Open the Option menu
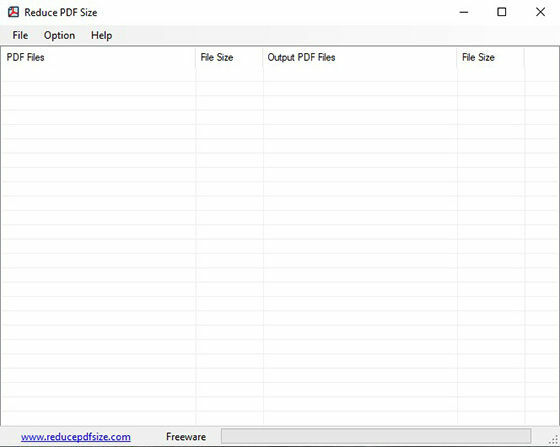The image size is (560, 447). (59, 35)
